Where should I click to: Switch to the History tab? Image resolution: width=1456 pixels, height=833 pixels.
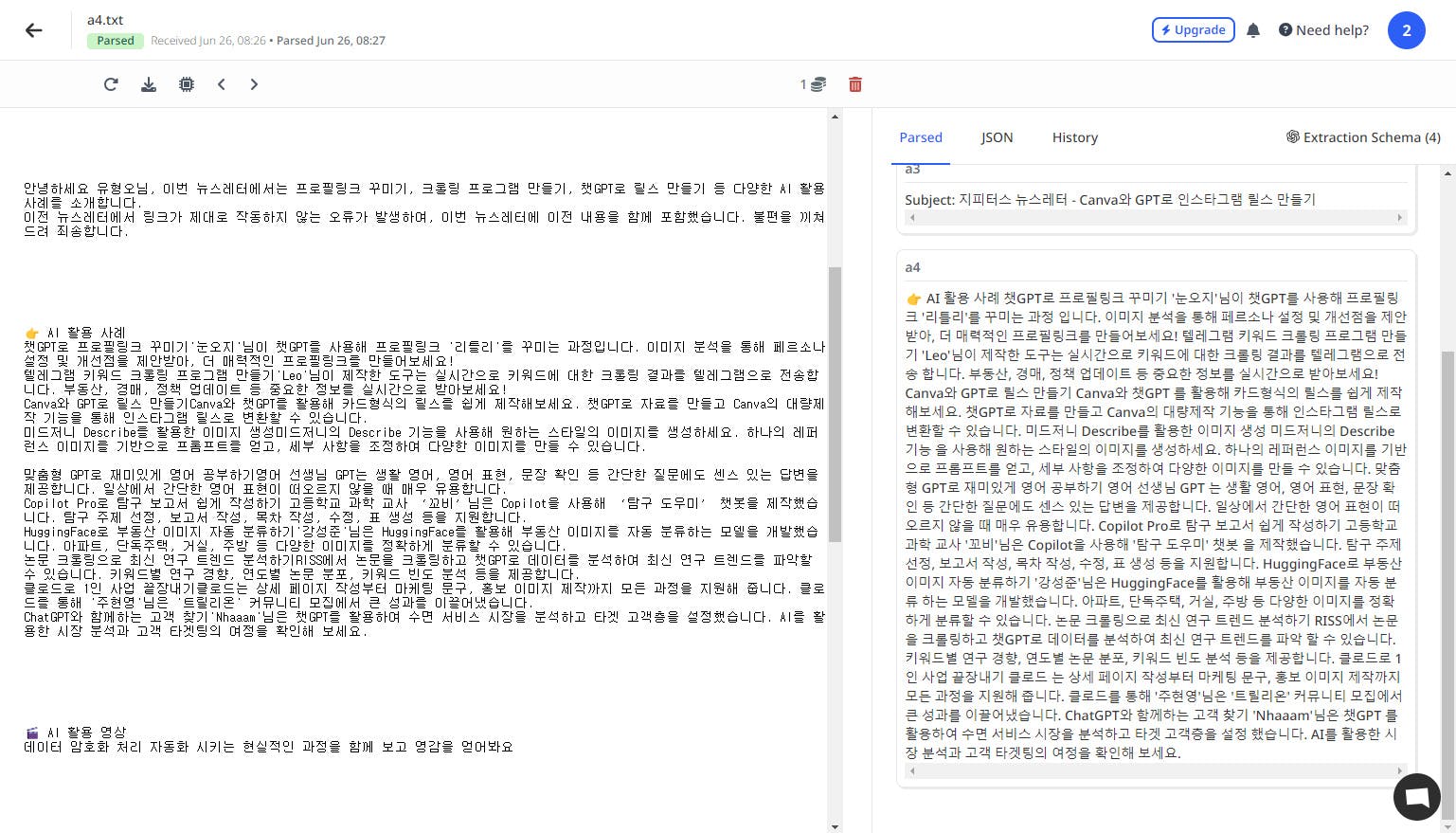[1075, 137]
